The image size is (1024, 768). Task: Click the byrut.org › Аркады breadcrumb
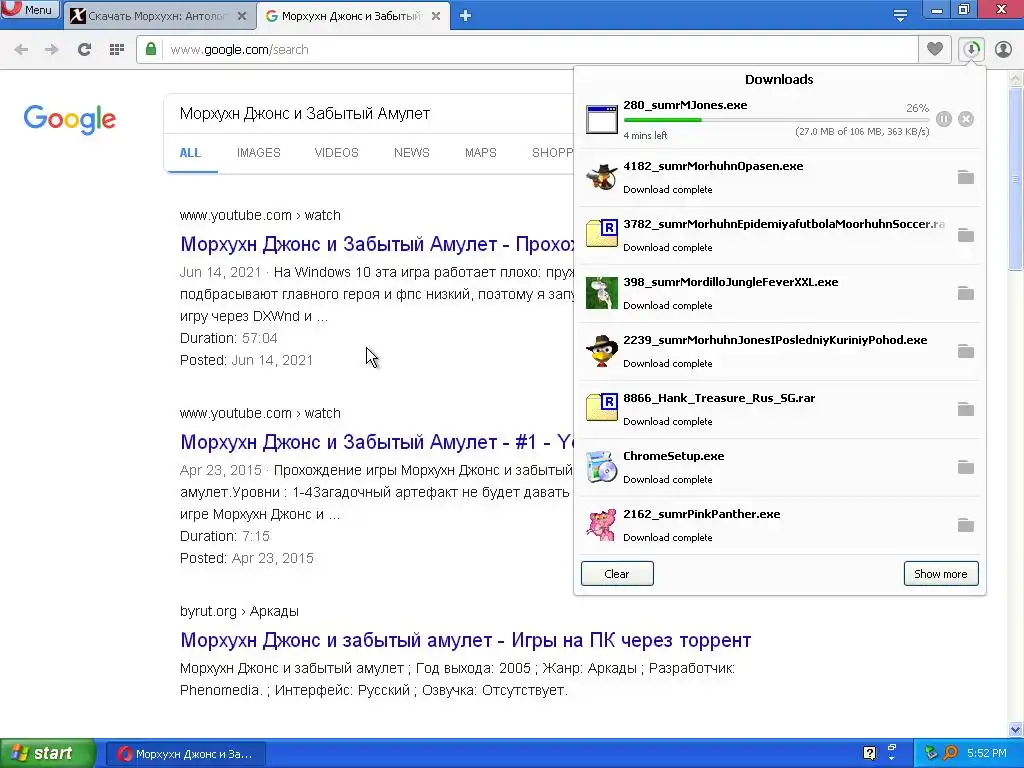tap(239, 611)
